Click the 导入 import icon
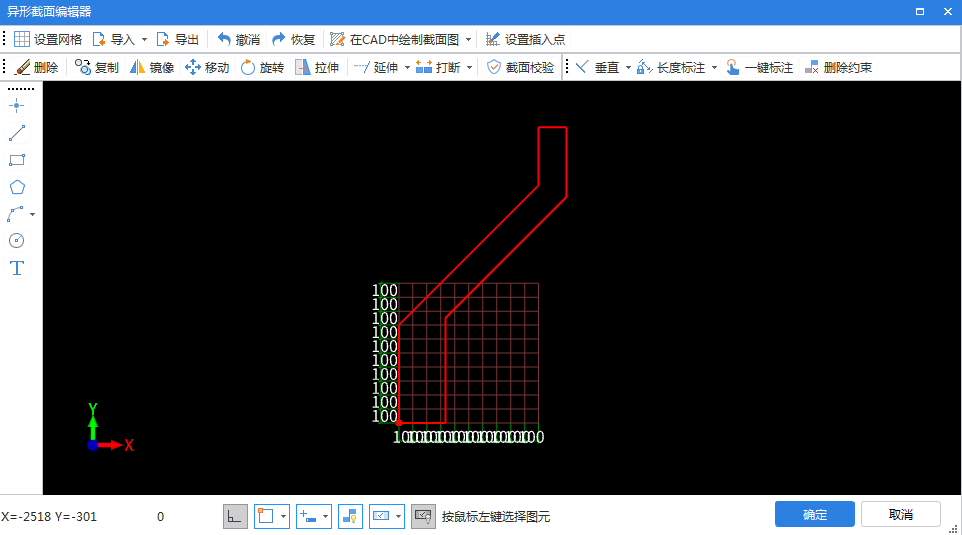962x535 pixels. coord(99,39)
